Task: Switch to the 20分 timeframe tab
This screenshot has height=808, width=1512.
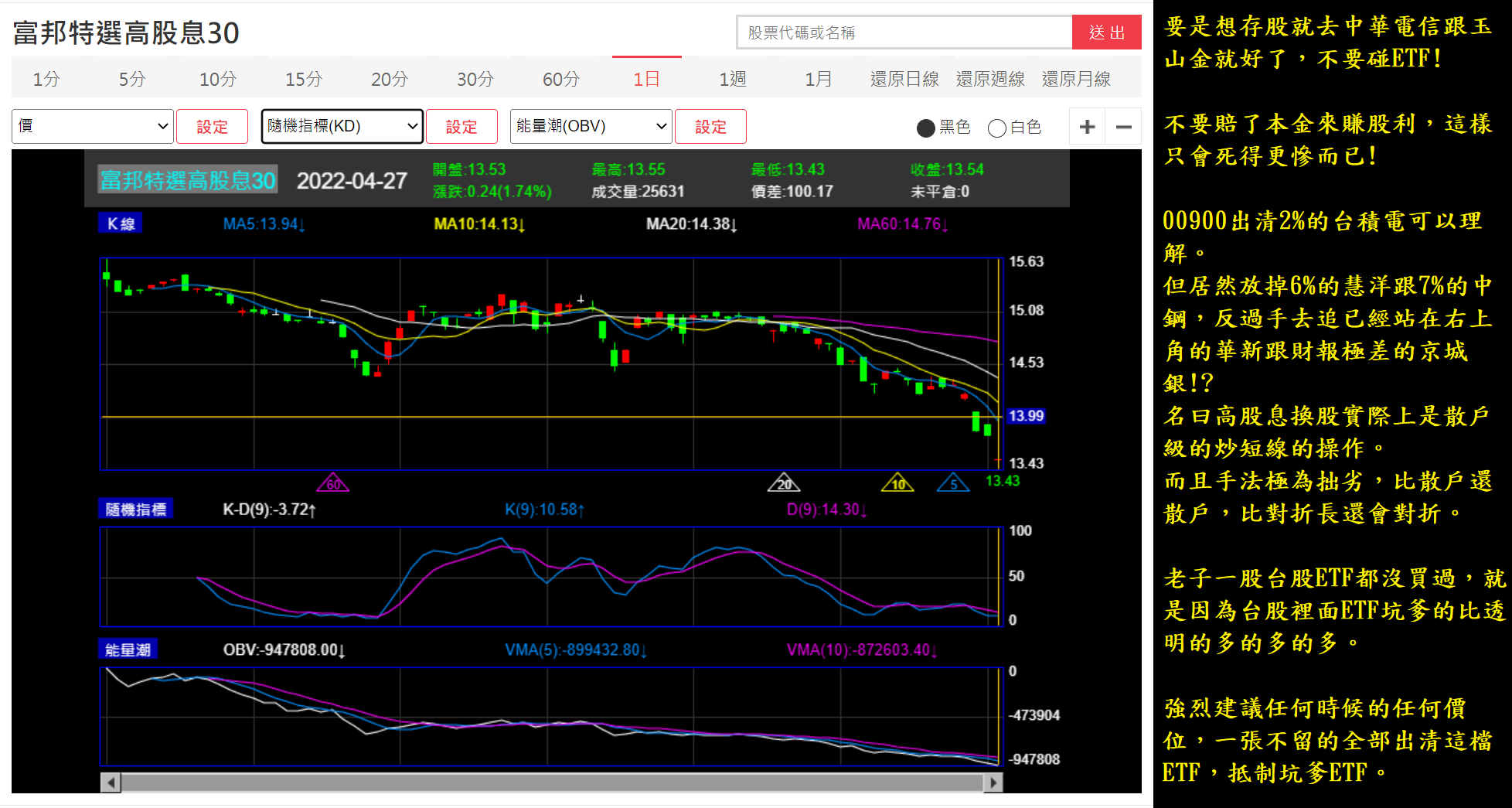Action: 389,79
